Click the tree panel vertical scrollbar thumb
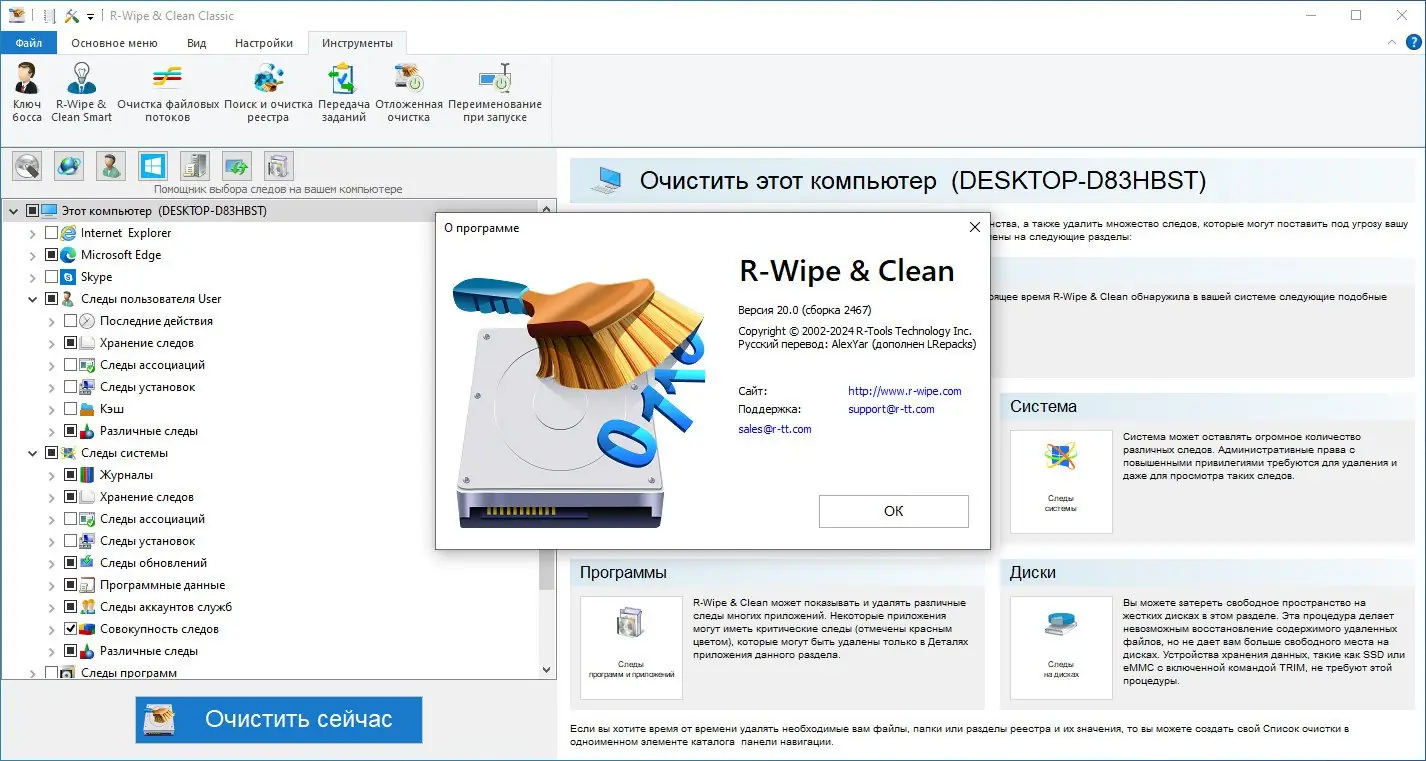The height and width of the screenshot is (761, 1426). point(547,405)
